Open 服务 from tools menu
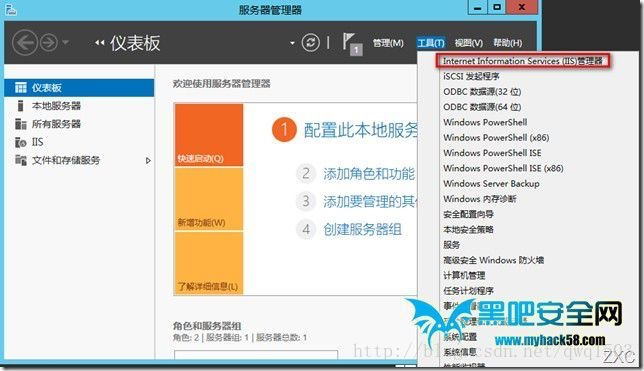644x371 pixels. click(x=451, y=245)
